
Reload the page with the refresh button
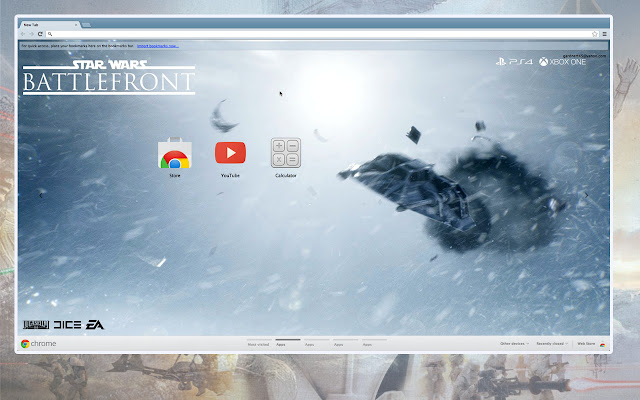tap(40, 34)
